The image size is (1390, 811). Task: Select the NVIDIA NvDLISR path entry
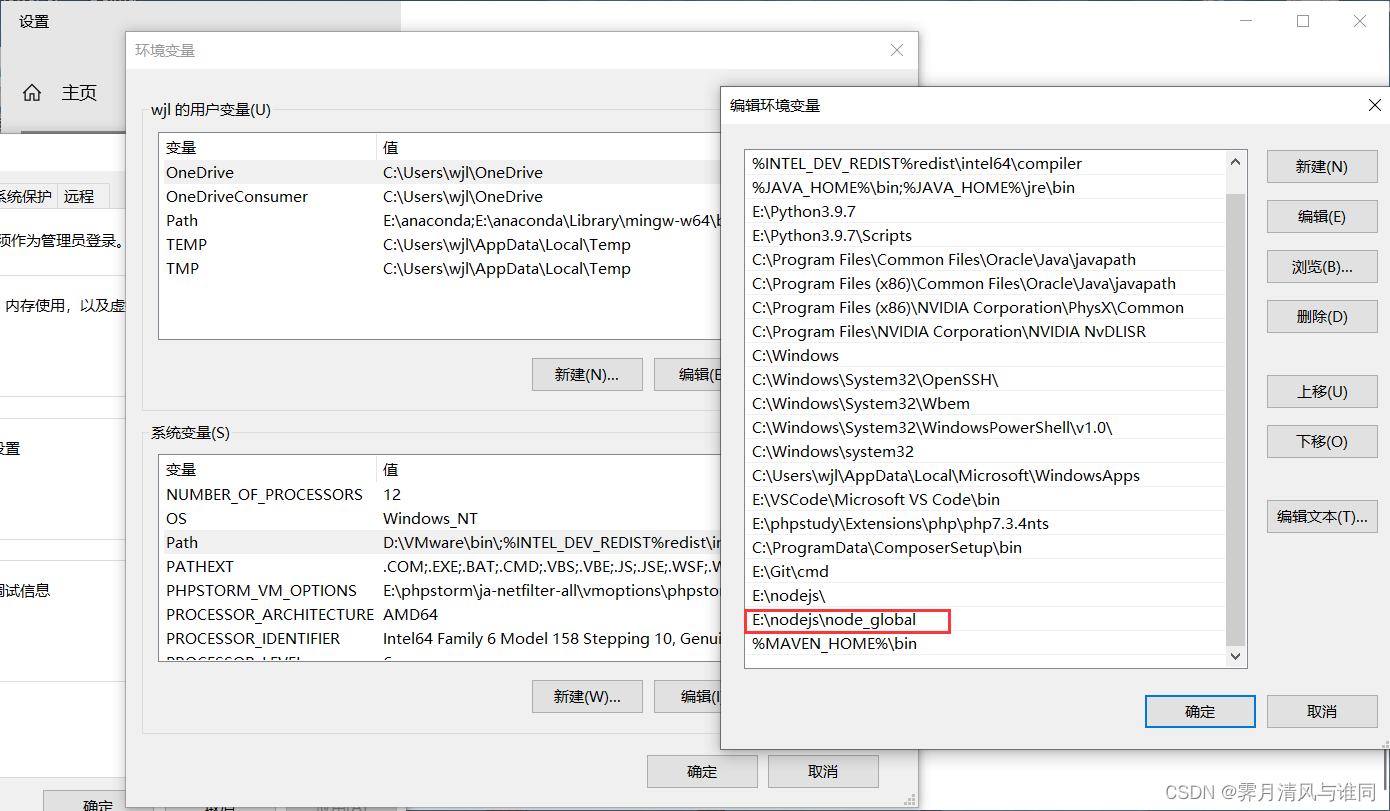986,332
